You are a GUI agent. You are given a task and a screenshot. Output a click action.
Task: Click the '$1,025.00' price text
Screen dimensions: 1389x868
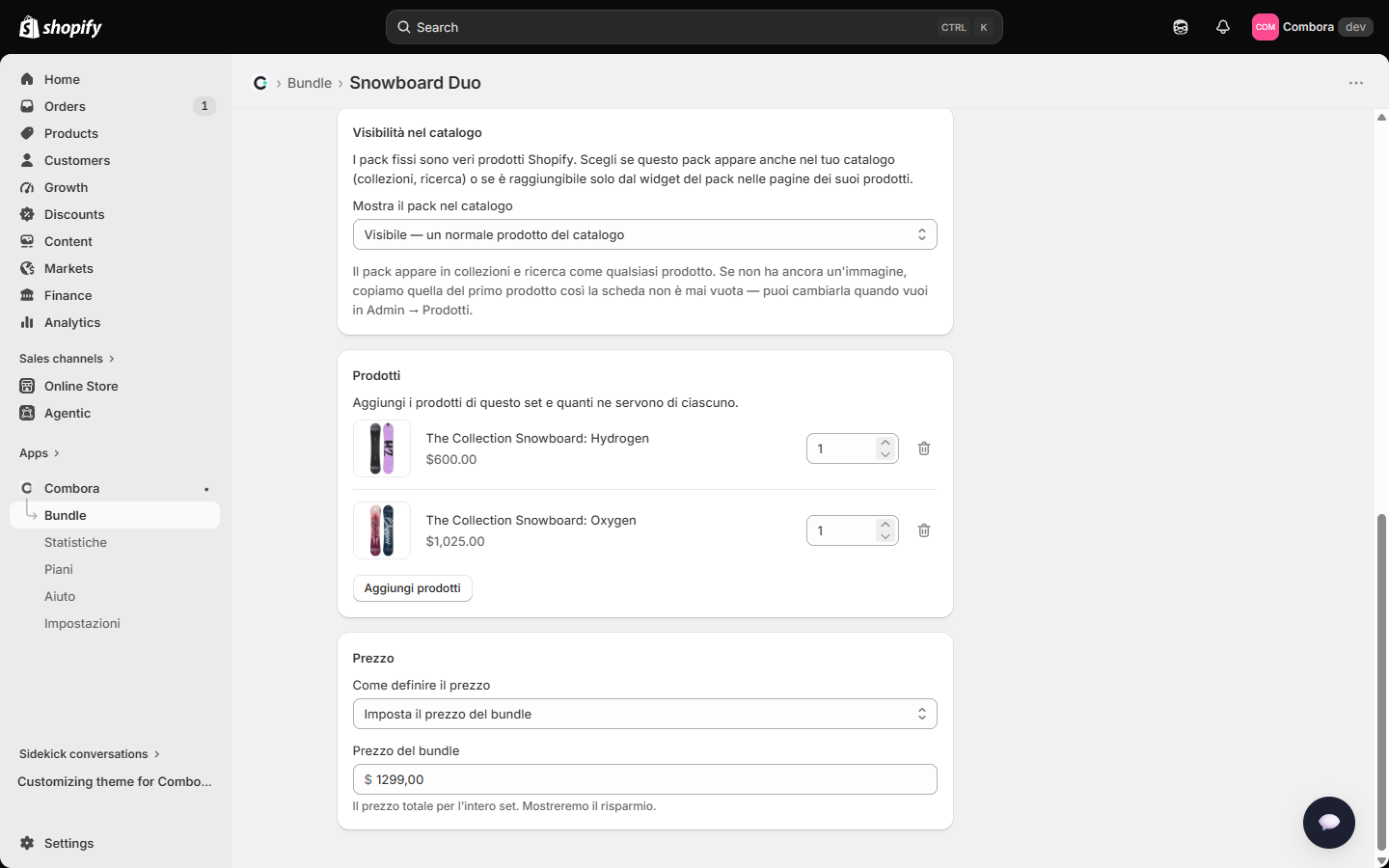[455, 541]
